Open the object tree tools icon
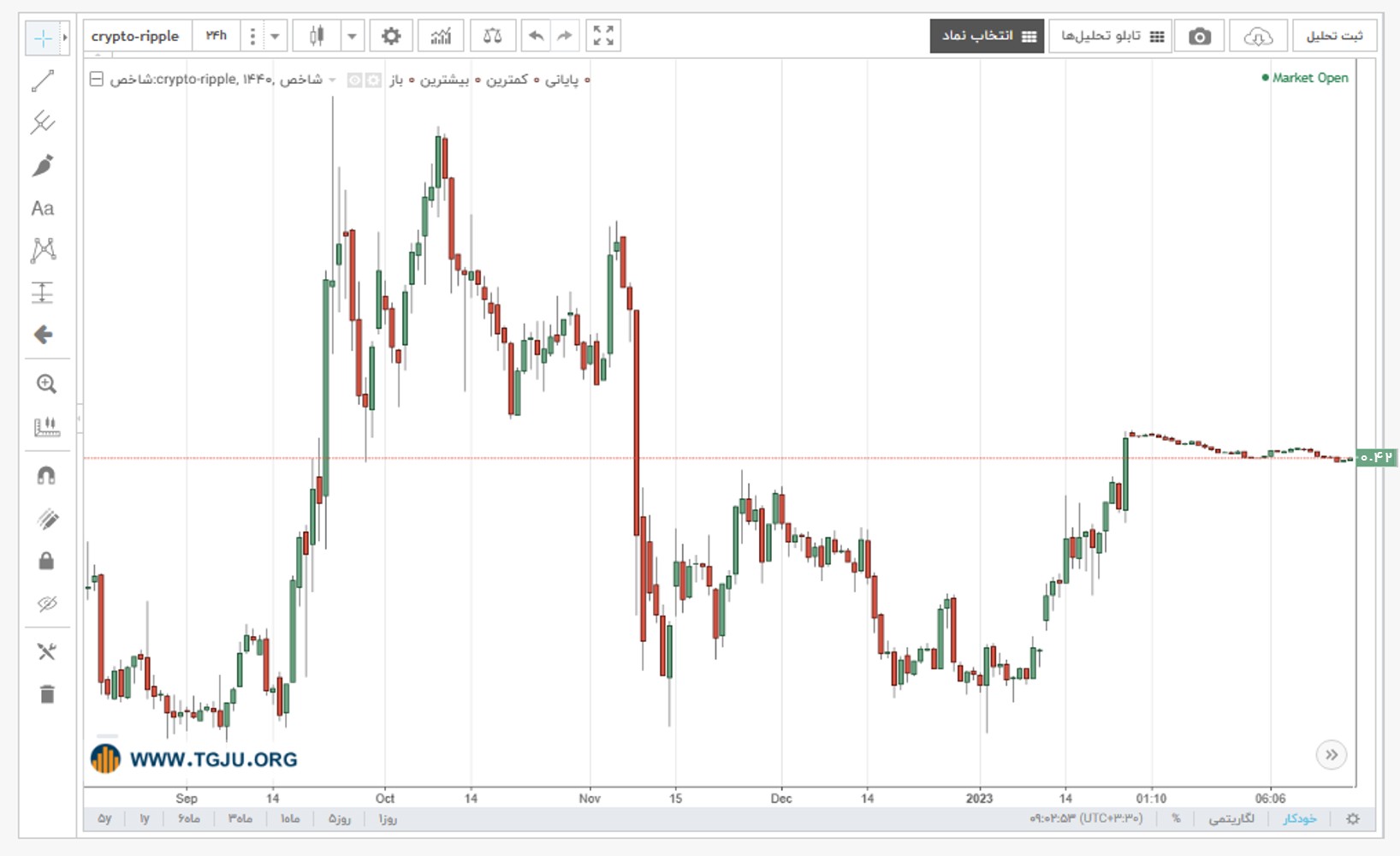Screen dimensions: 1400x856 coord(46,652)
